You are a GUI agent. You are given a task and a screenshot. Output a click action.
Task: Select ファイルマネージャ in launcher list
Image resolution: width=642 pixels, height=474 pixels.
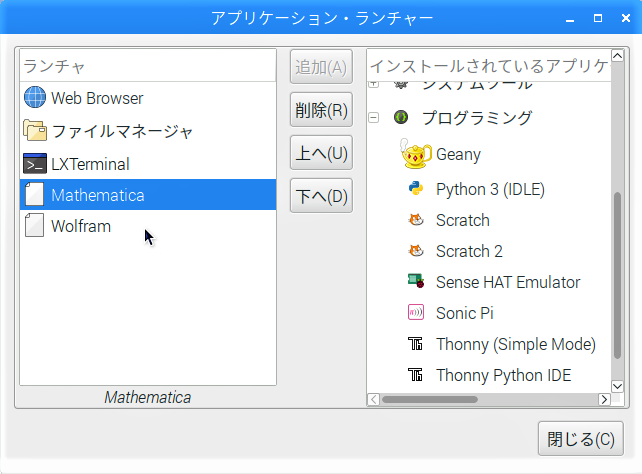click(x=148, y=131)
